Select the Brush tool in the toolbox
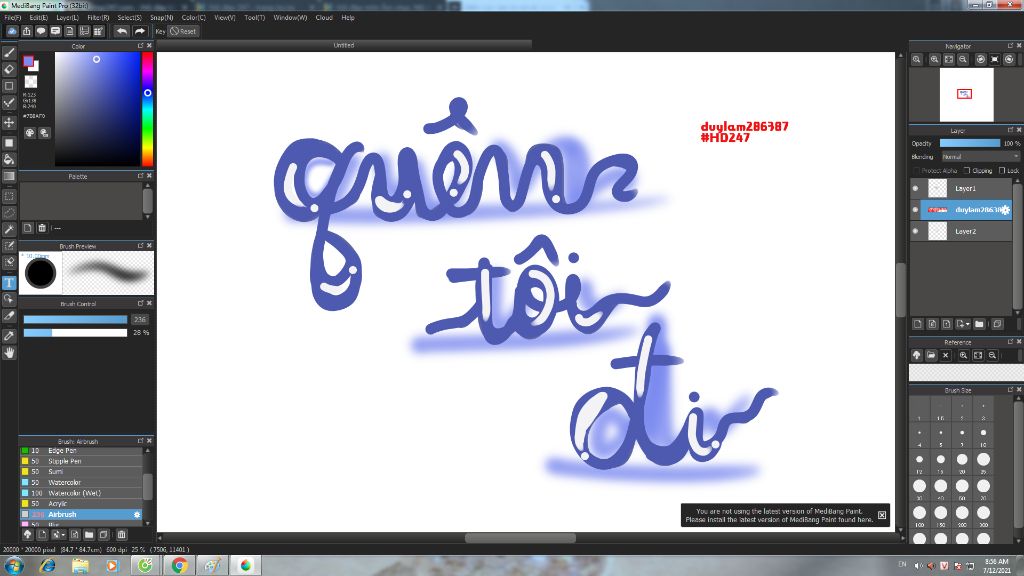Image resolution: width=1024 pixels, height=576 pixels. [9, 53]
